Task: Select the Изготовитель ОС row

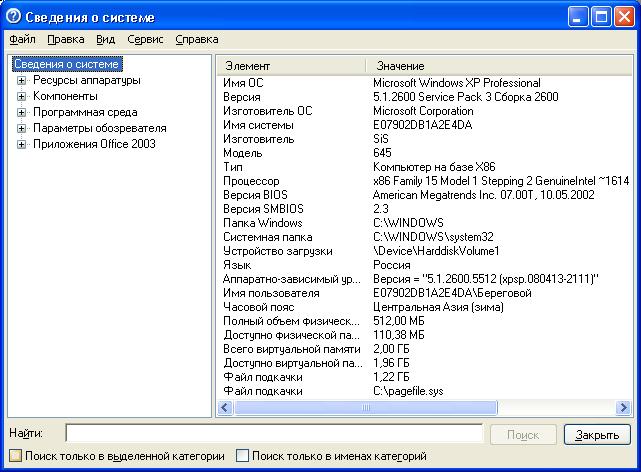Action: tap(424, 111)
